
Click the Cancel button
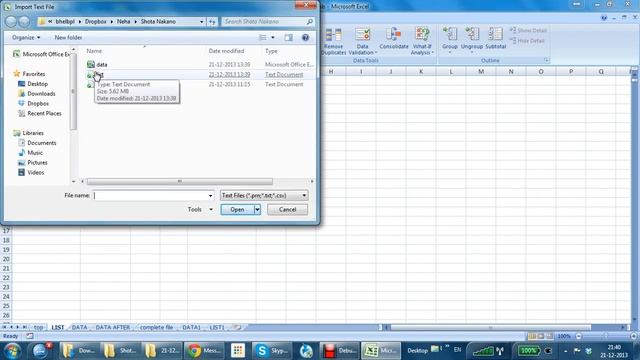click(x=287, y=209)
